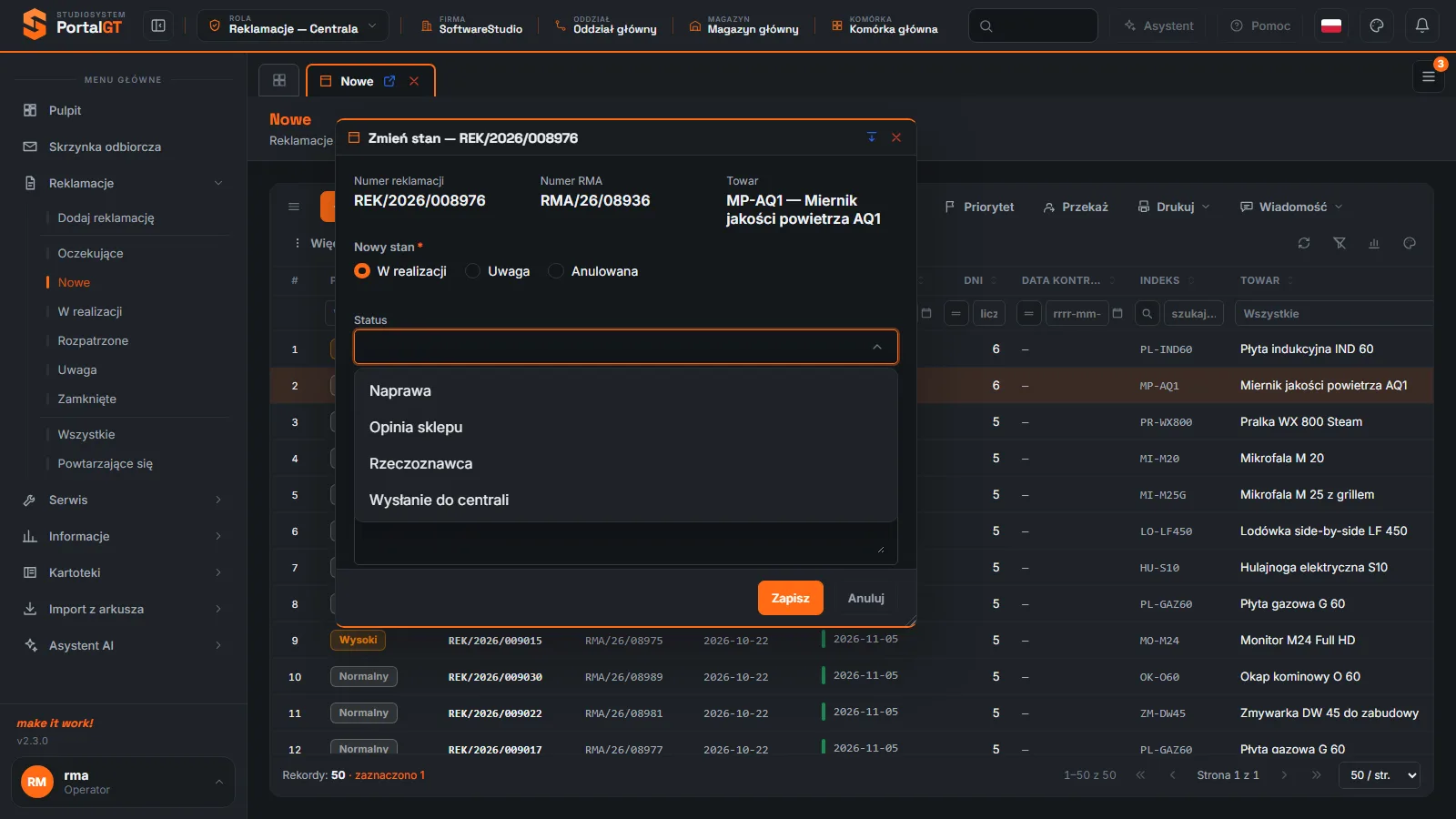
Task: Select Firma SoftwareStudio in header
Action: point(471,25)
